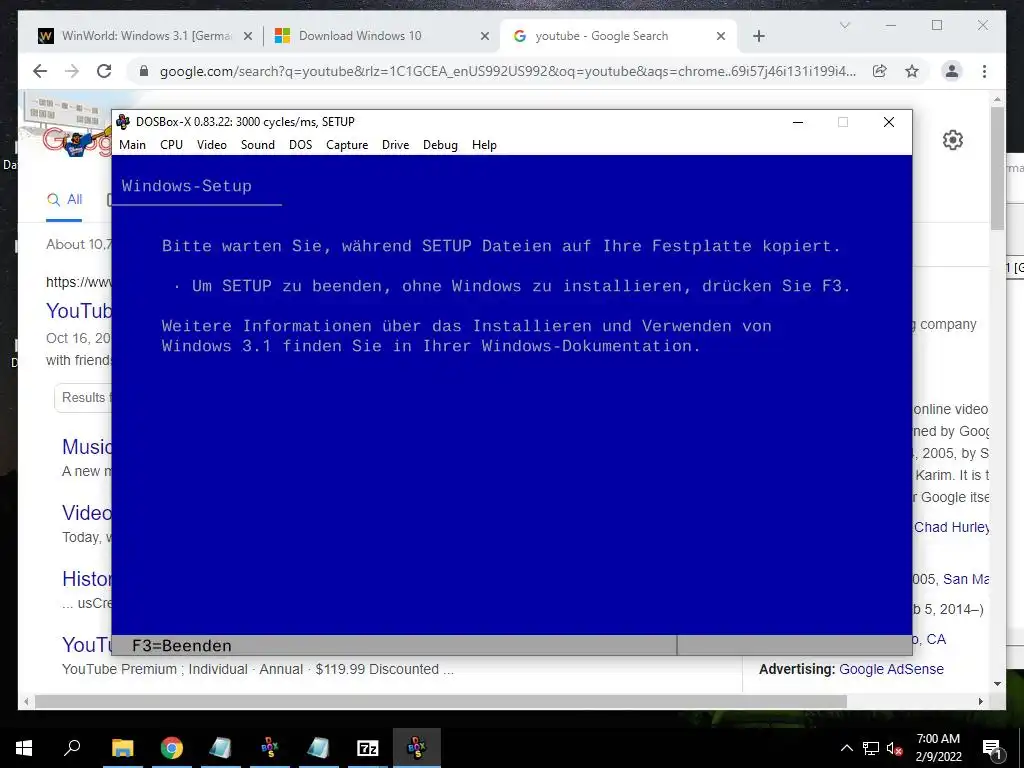Reload the Google search page
1024x768 pixels.
tap(104, 71)
